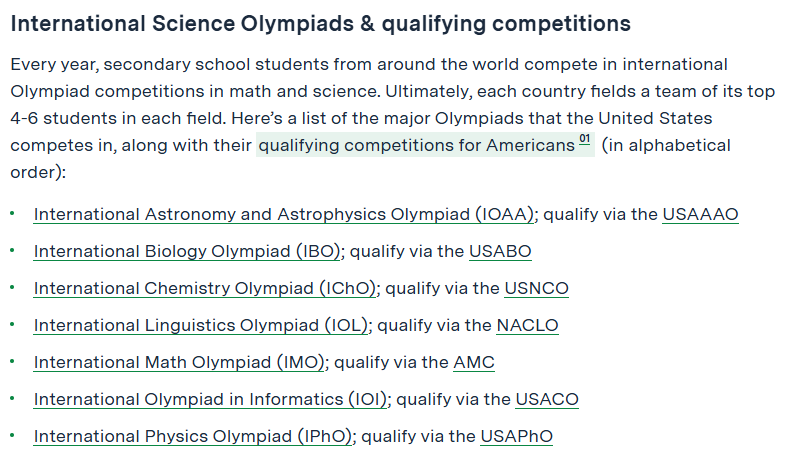Follow the USABO link
The image size is (790, 467).
click(500, 251)
